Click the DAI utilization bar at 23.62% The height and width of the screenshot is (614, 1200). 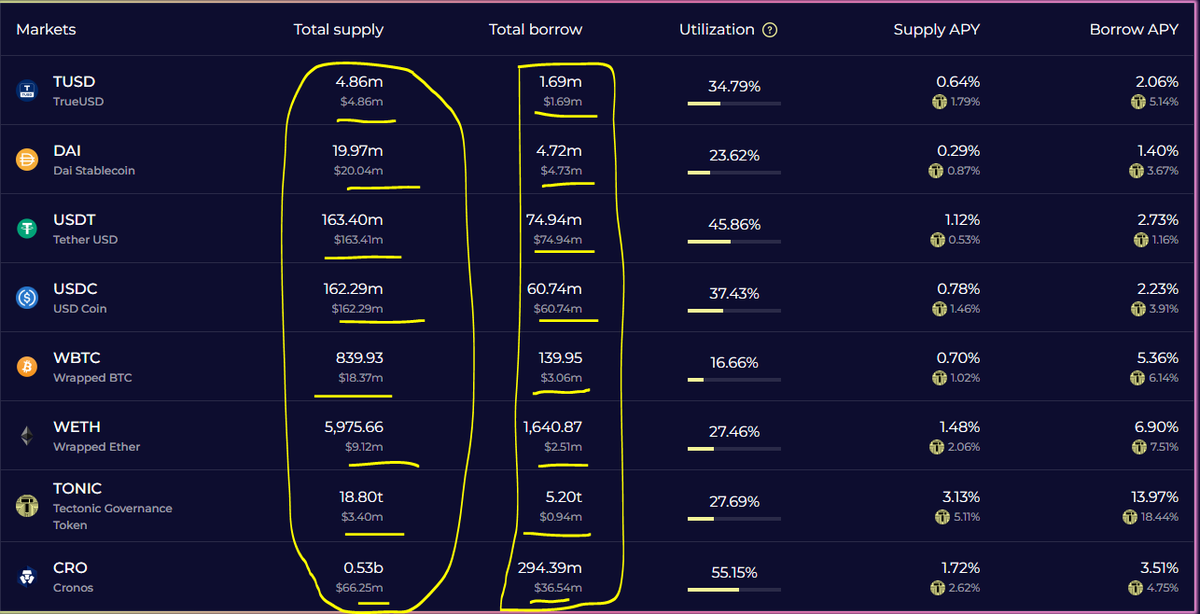click(734, 172)
